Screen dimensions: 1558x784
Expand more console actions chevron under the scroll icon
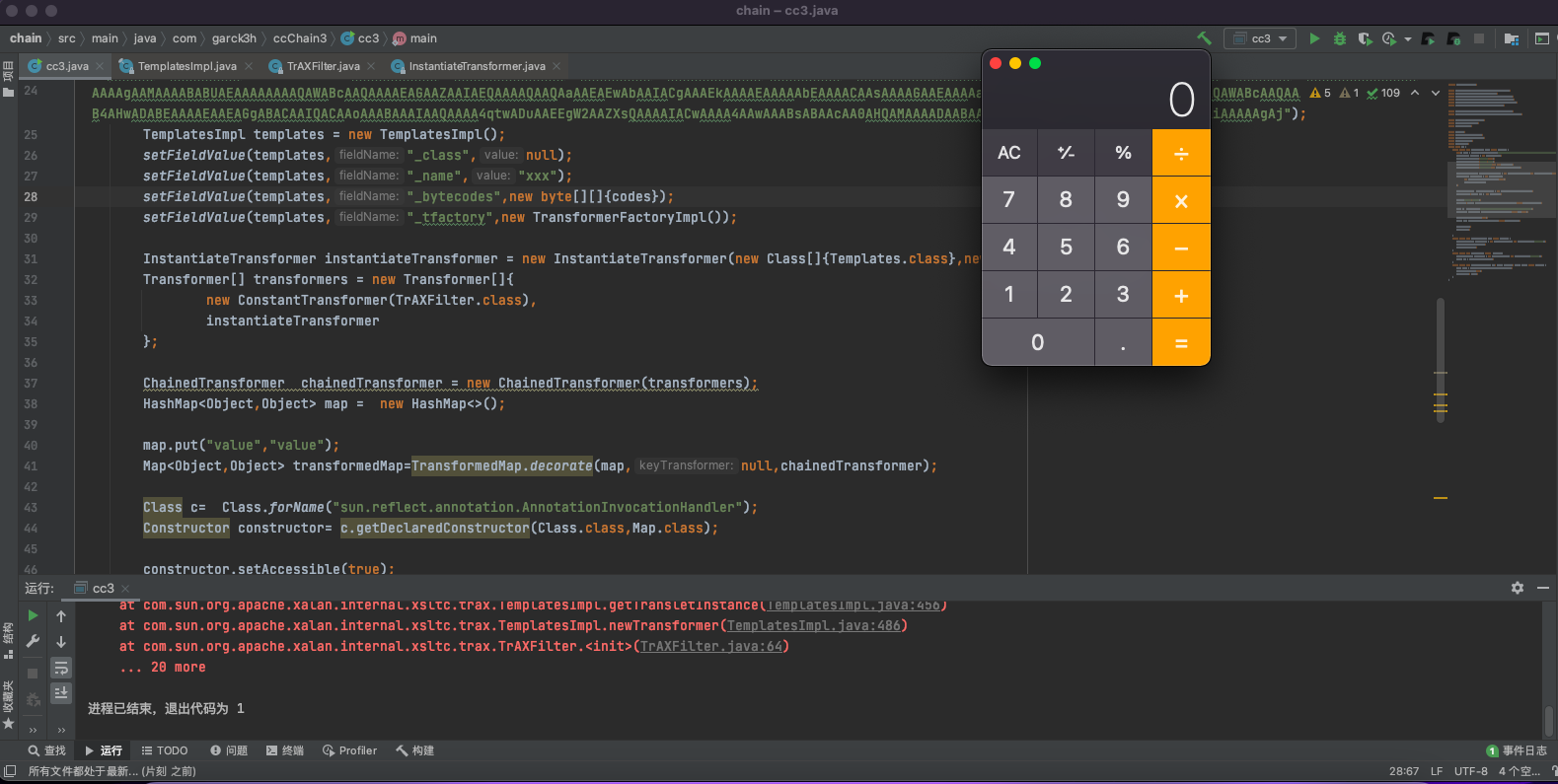click(x=61, y=730)
